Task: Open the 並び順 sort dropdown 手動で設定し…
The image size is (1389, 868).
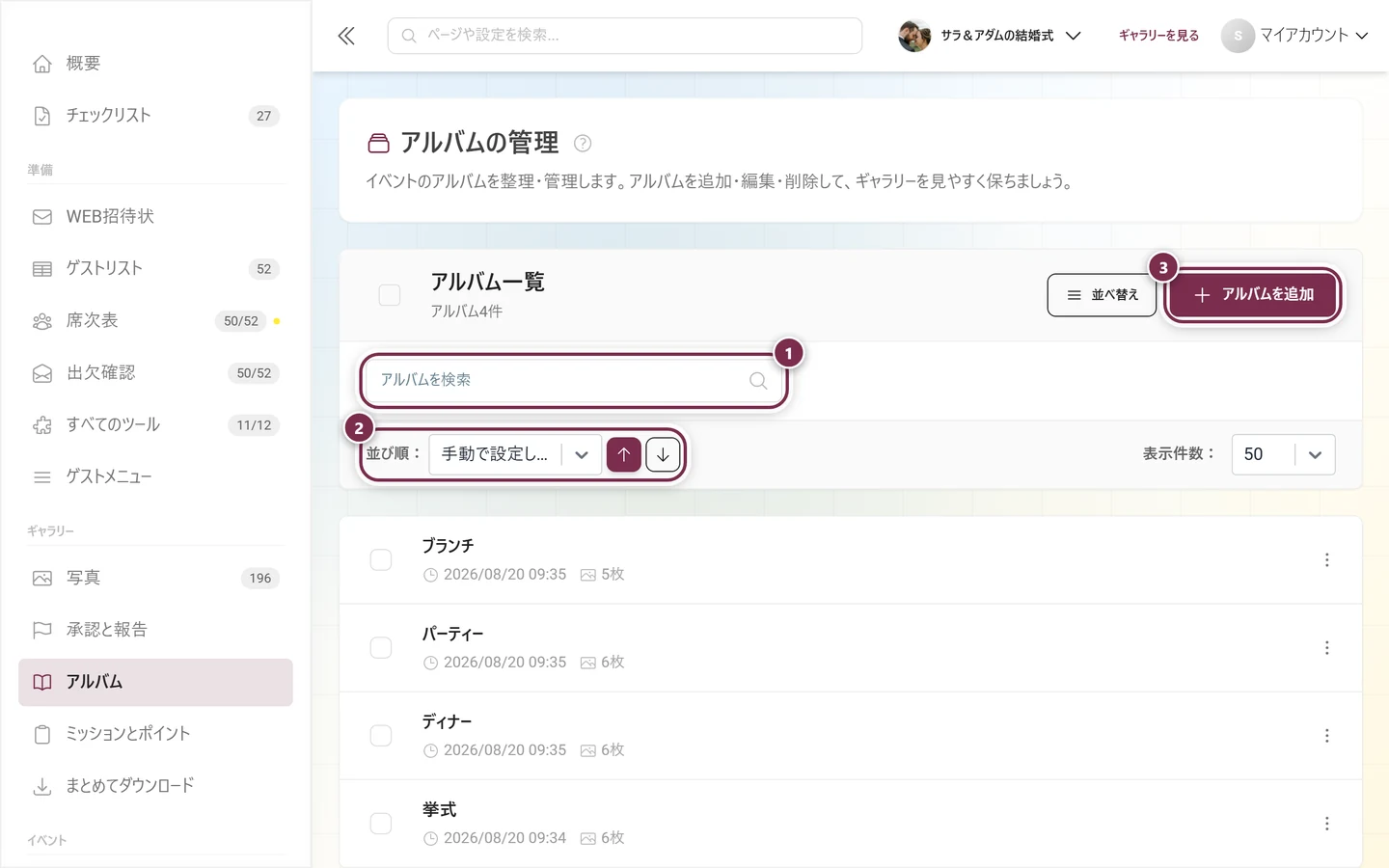Action: [x=515, y=454]
